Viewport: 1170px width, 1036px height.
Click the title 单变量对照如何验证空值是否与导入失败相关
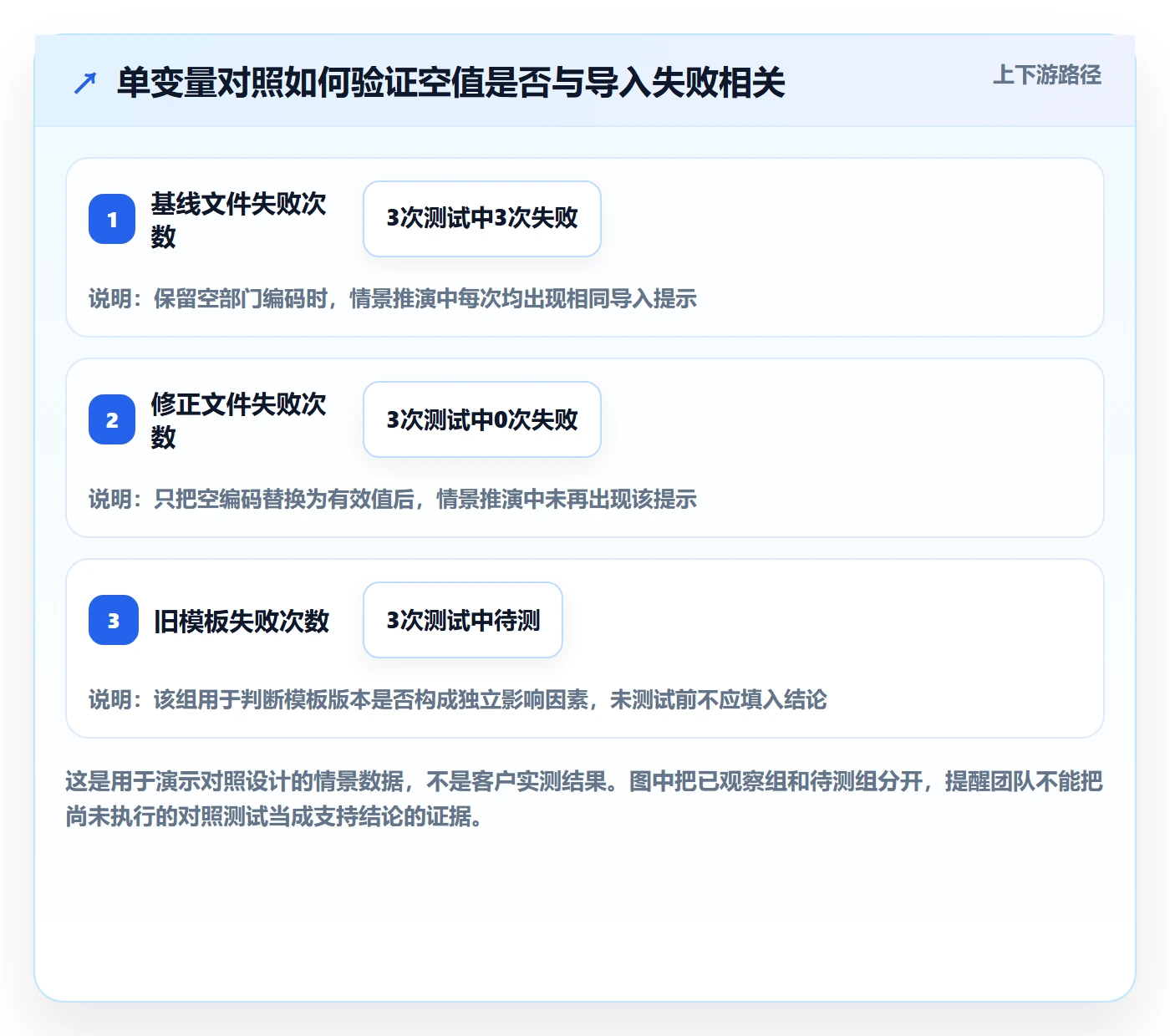[x=450, y=83]
